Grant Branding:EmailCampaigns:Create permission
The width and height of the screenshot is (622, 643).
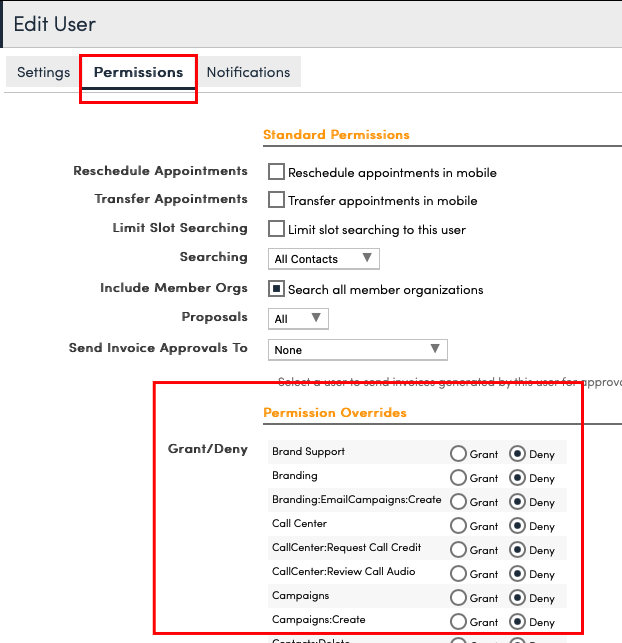point(459,501)
